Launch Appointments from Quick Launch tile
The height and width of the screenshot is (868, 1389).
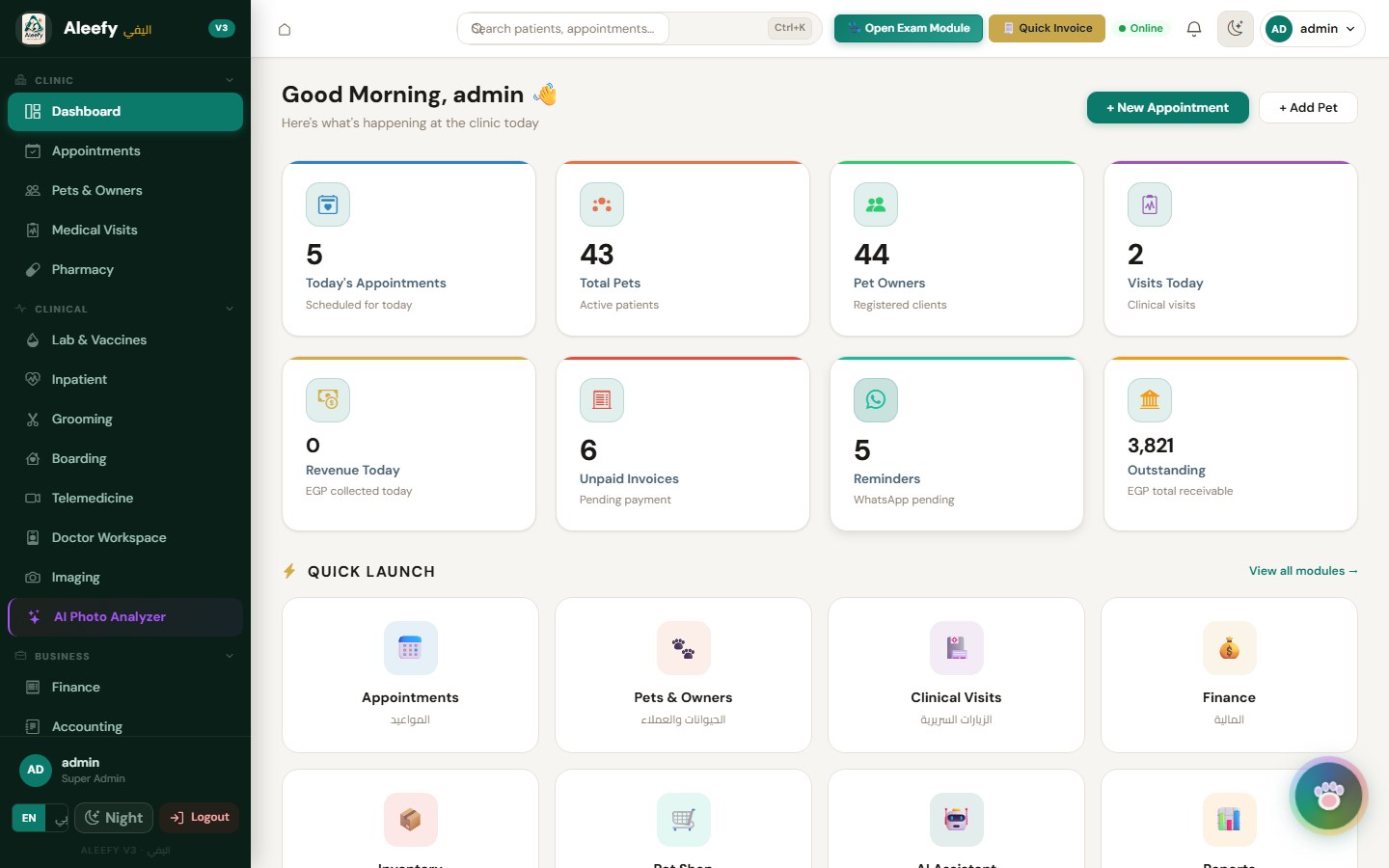pos(410,675)
